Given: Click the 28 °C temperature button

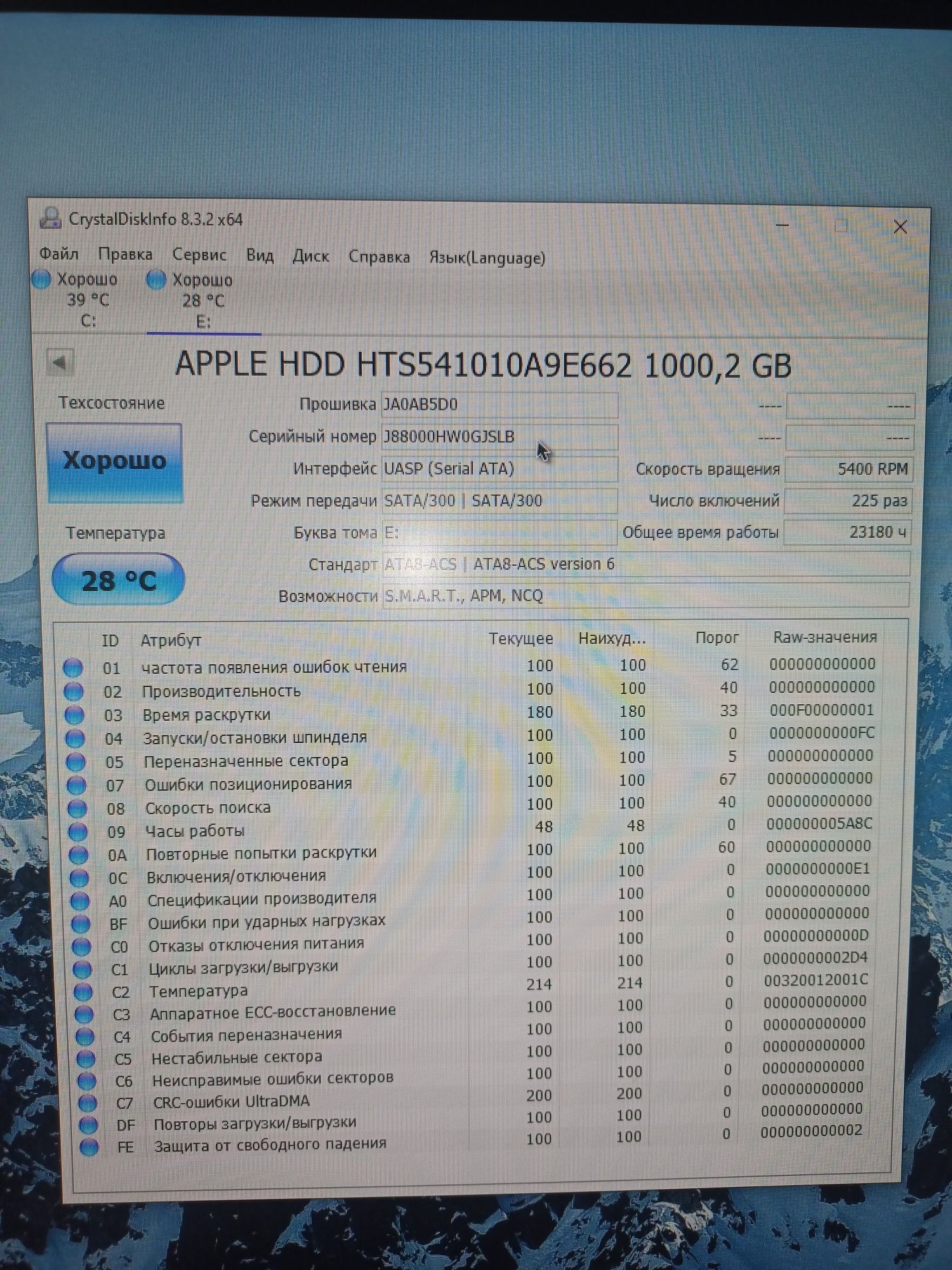Looking at the screenshot, I should pos(118,580).
